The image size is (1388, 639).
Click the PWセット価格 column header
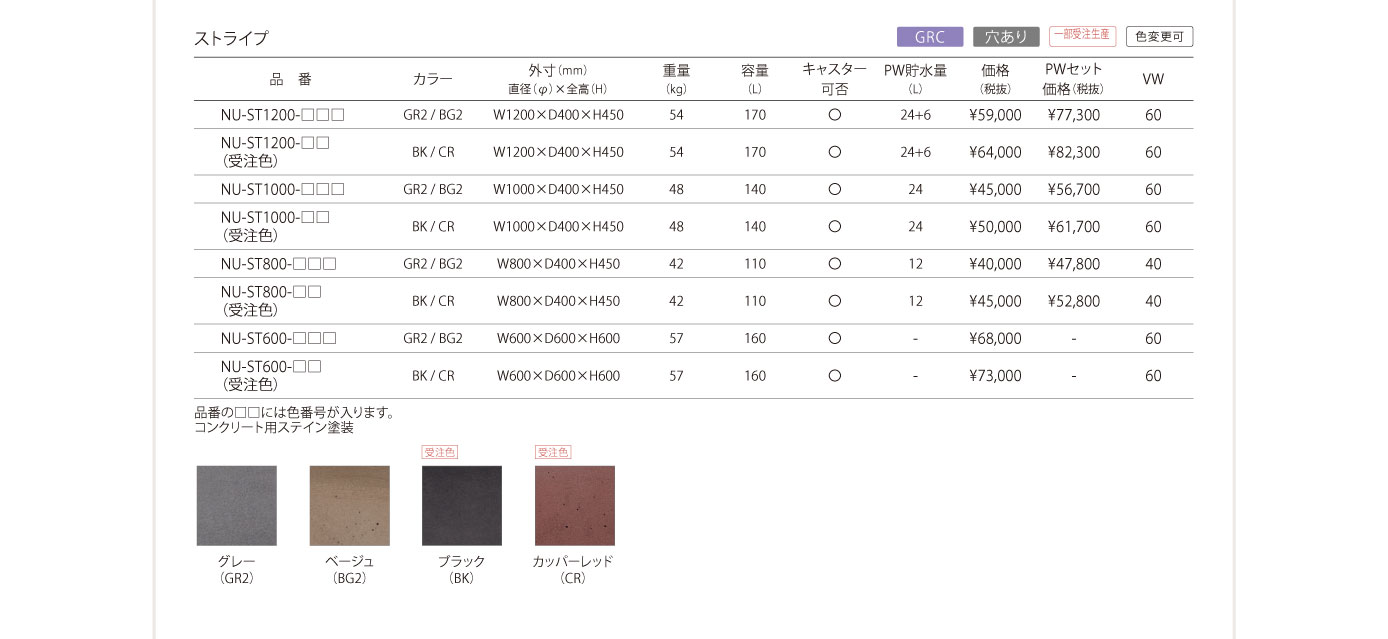coord(1073,79)
